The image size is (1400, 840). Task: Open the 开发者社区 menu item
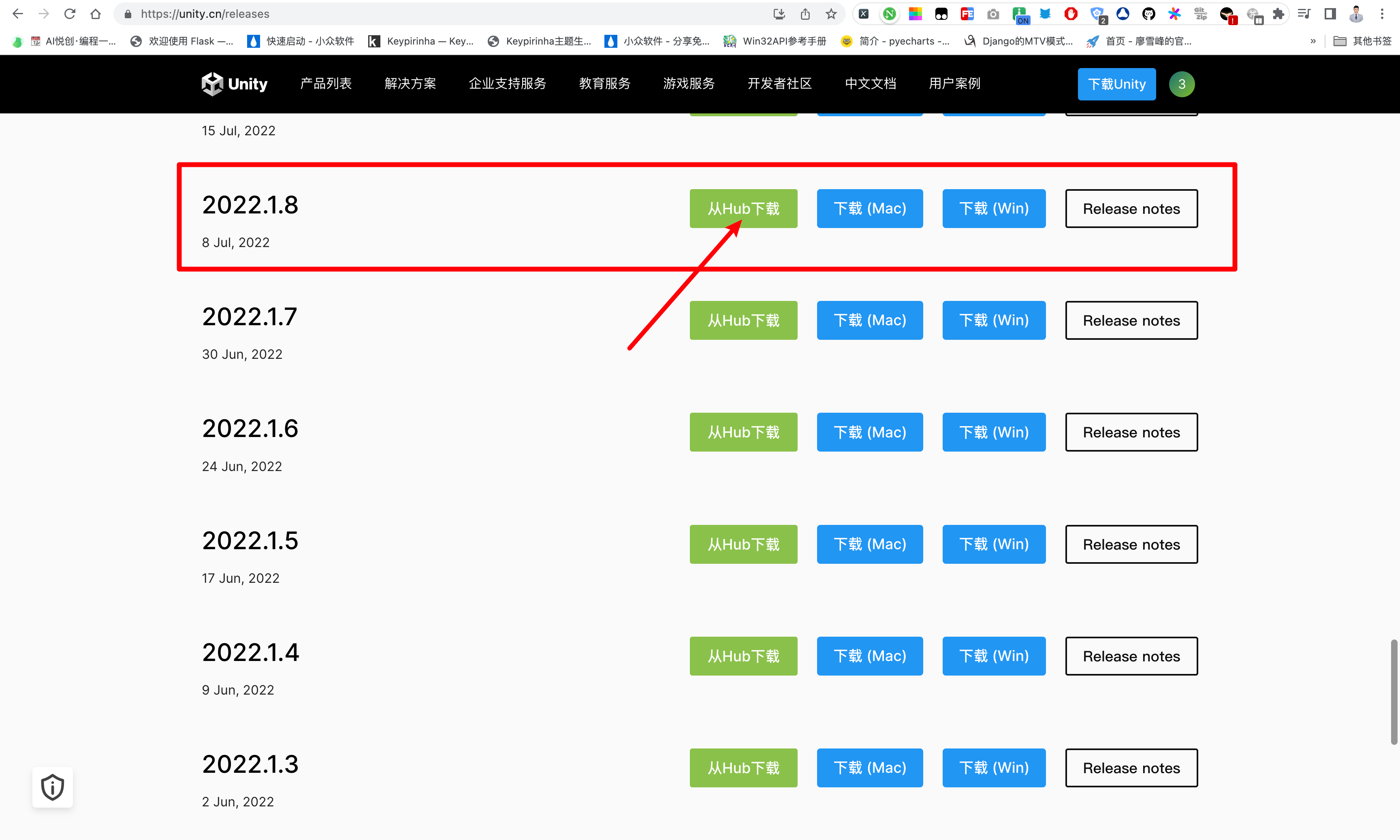[780, 84]
